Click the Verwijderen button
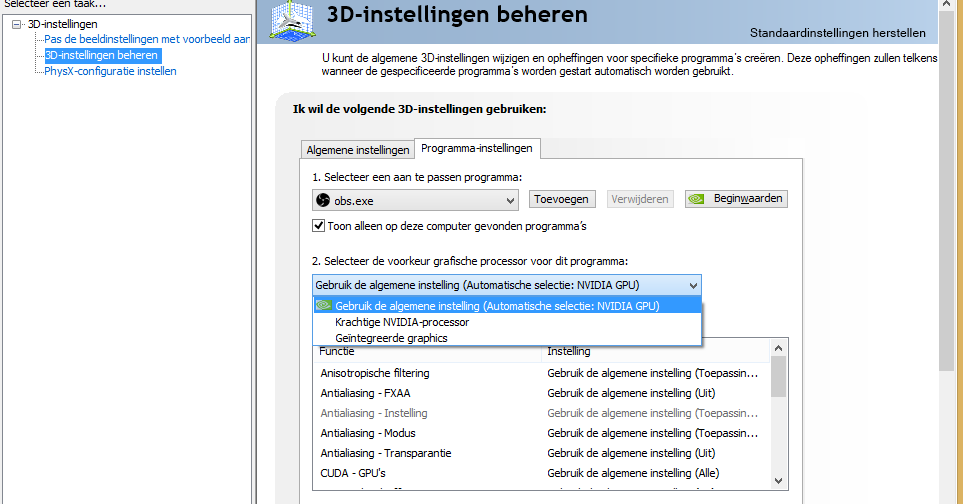This screenshot has height=504, width=963. coord(640,199)
